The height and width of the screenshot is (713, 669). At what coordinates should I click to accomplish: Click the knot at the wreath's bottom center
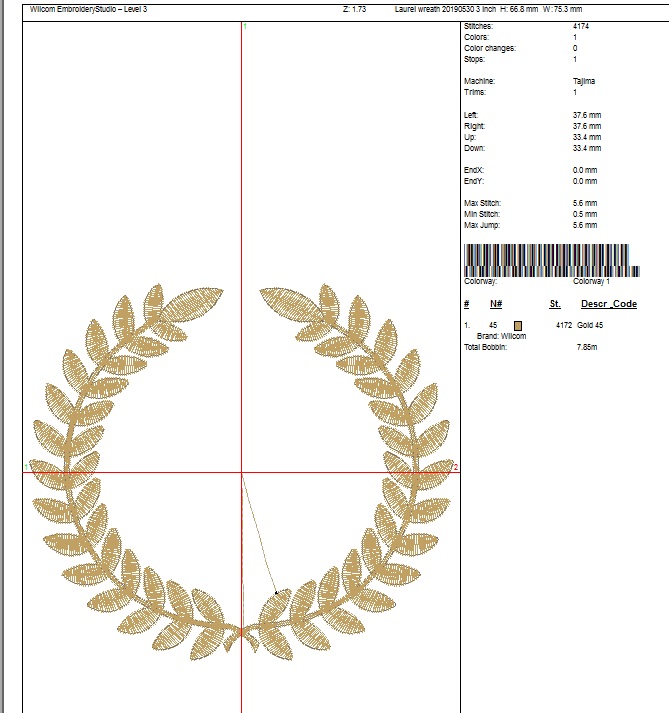click(x=242, y=631)
